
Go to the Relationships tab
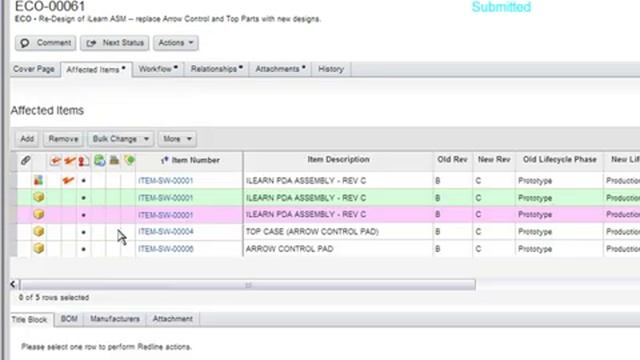(216, 69)
